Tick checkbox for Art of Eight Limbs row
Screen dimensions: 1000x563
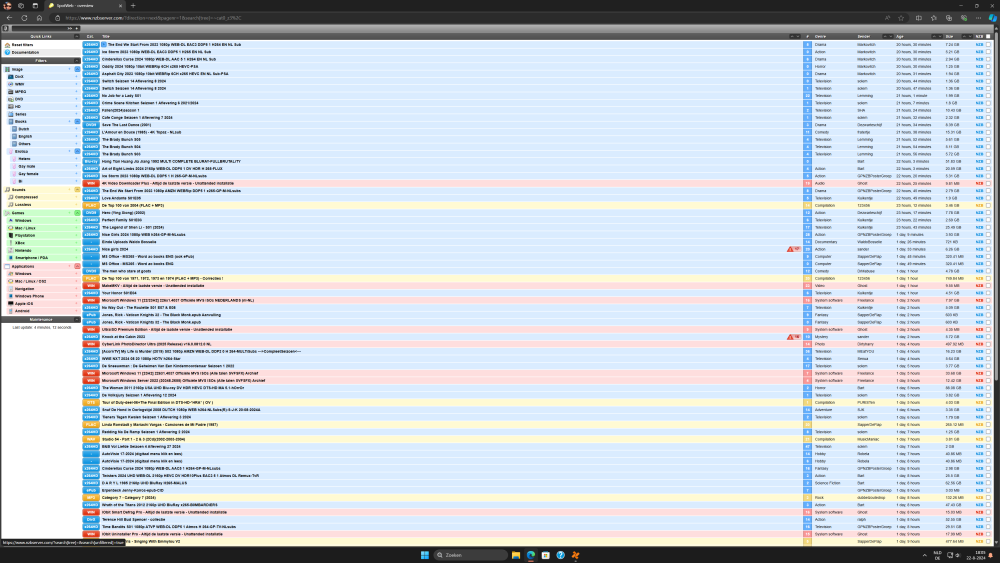coord(989,168)
